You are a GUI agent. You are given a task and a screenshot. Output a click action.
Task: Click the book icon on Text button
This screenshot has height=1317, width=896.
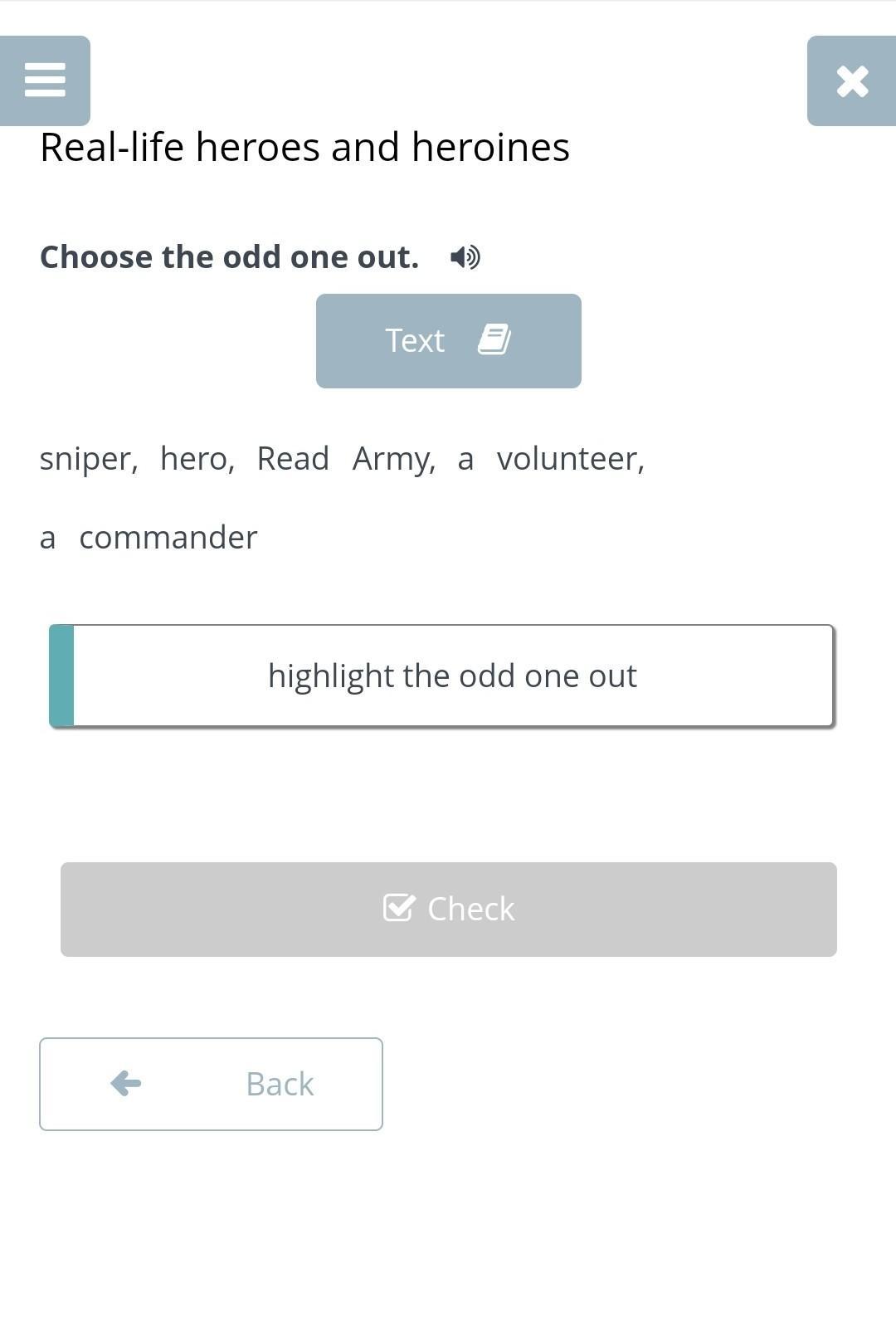click(494, 340)
